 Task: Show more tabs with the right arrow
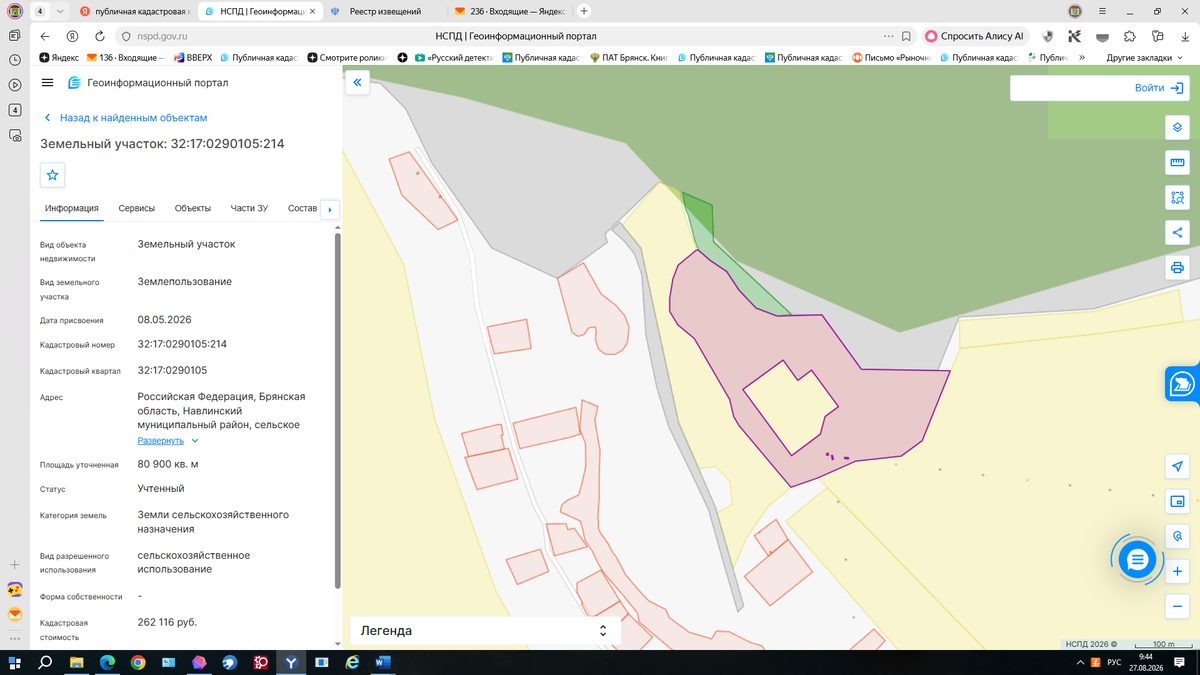(x=330, y=209)
